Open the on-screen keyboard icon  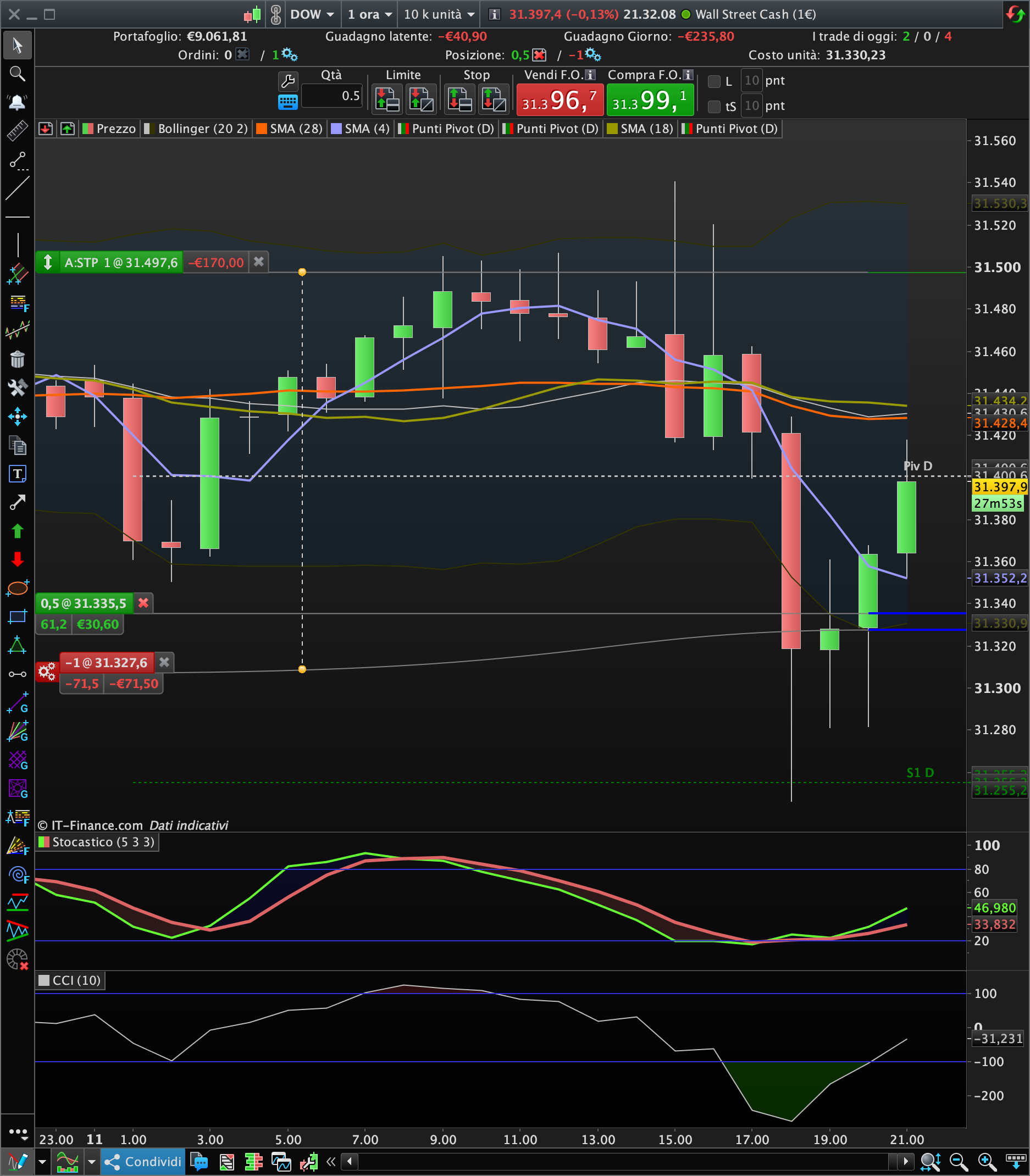coord(287,102)
